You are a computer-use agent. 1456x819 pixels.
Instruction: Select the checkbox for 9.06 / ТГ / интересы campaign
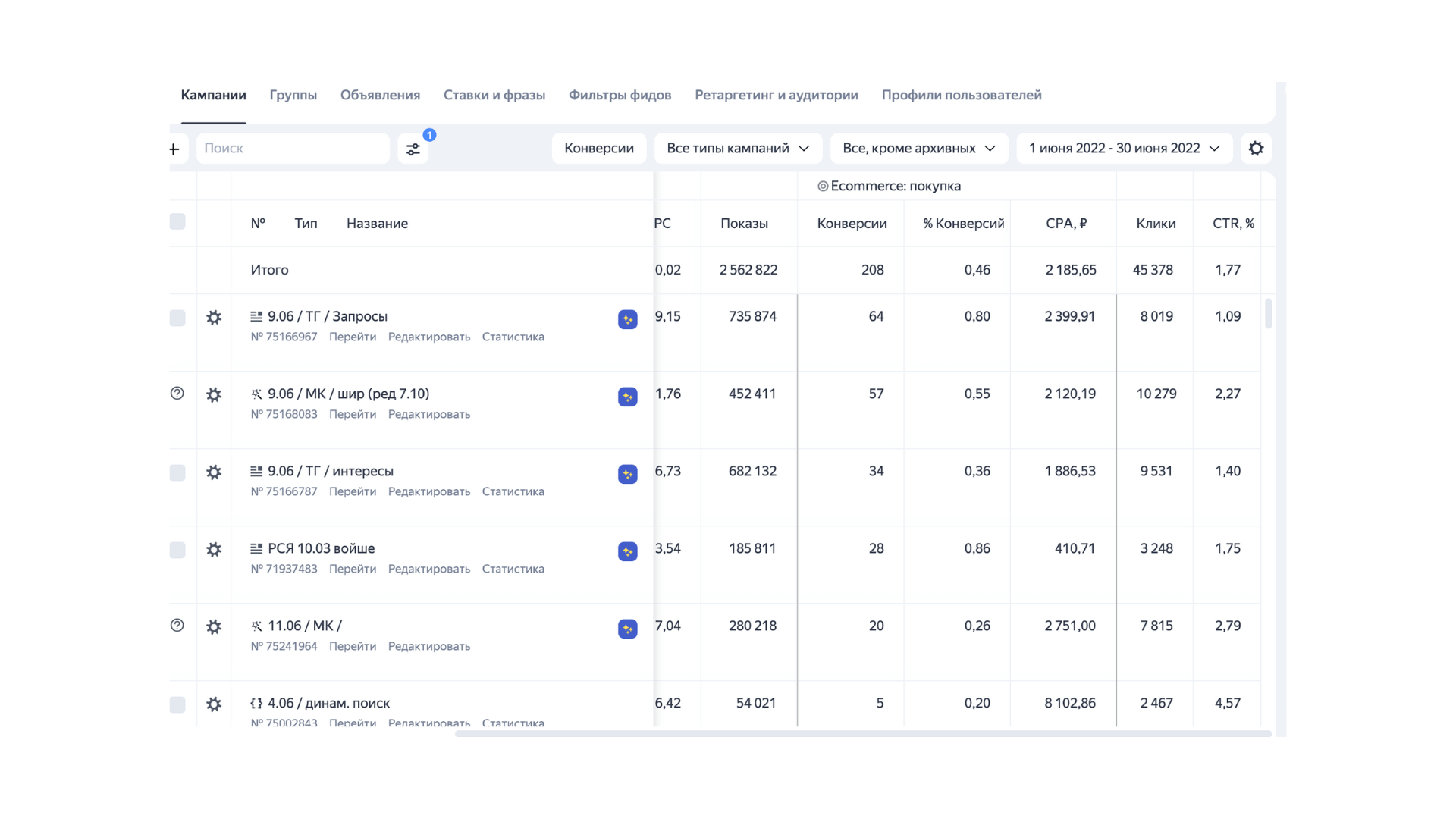coord(177,472)
